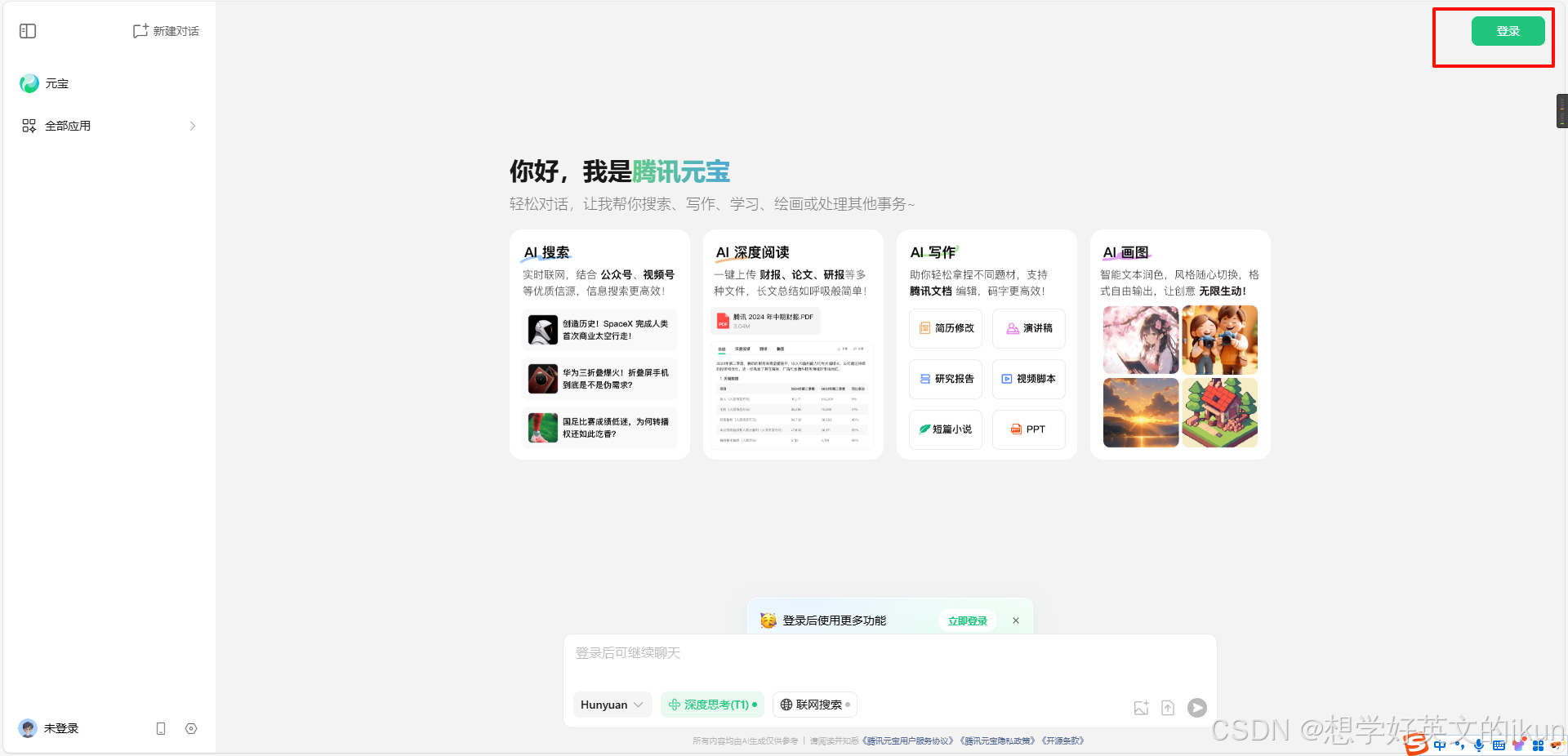Open settings with the hexagon icon
The height and width of the screenshot is (756, 1568).
tap(191, 728)
